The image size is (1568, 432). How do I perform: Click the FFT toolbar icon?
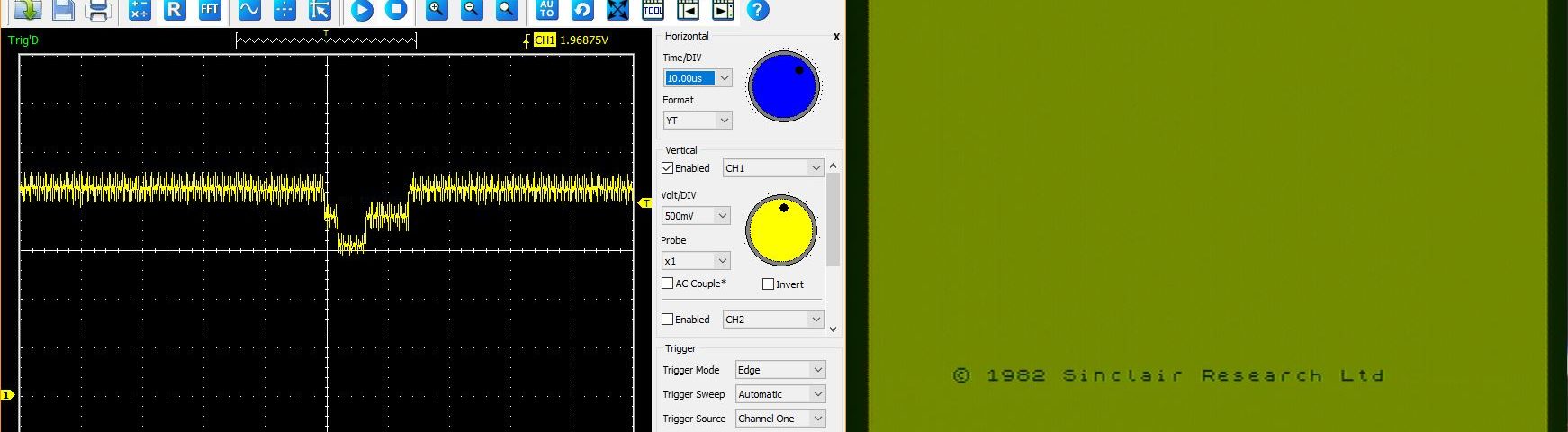click(209, 10)
